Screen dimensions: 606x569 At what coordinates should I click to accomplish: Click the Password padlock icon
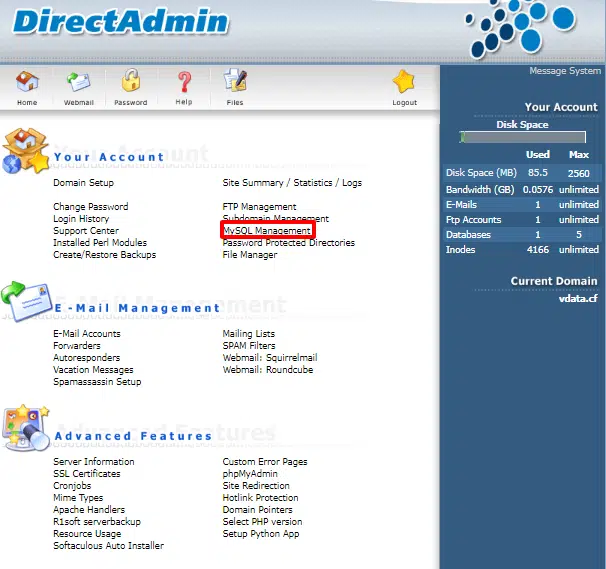click(131, 80)
